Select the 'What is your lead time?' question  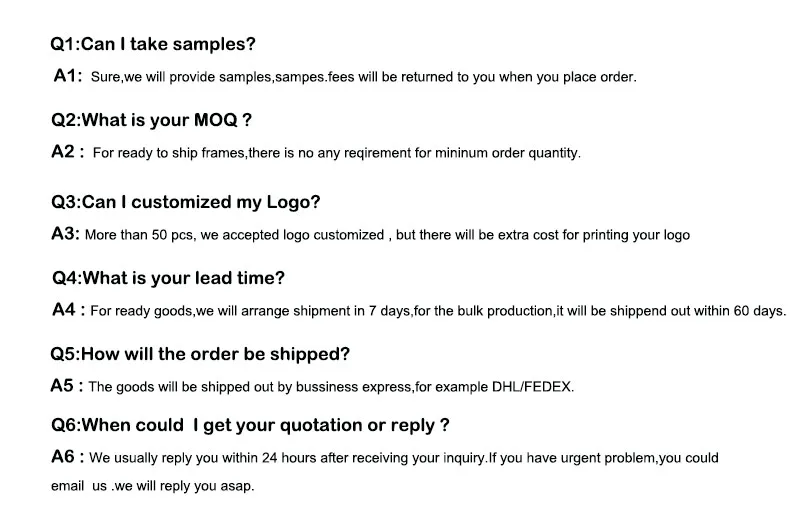point(168,278)
